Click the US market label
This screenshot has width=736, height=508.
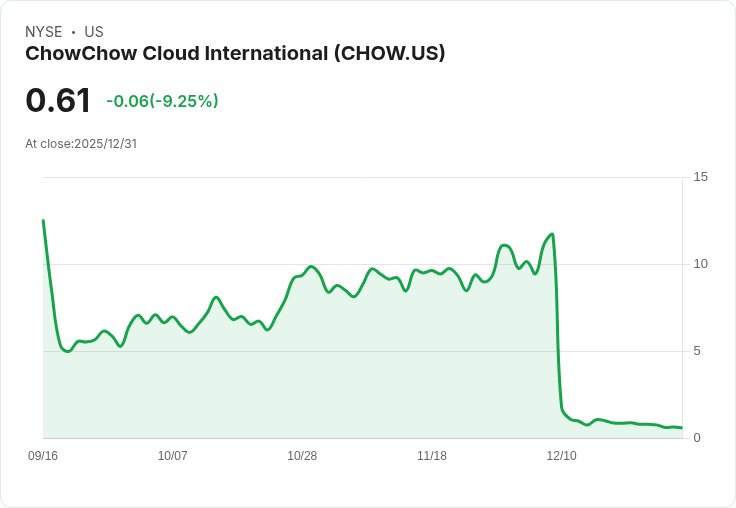point(94,32)
